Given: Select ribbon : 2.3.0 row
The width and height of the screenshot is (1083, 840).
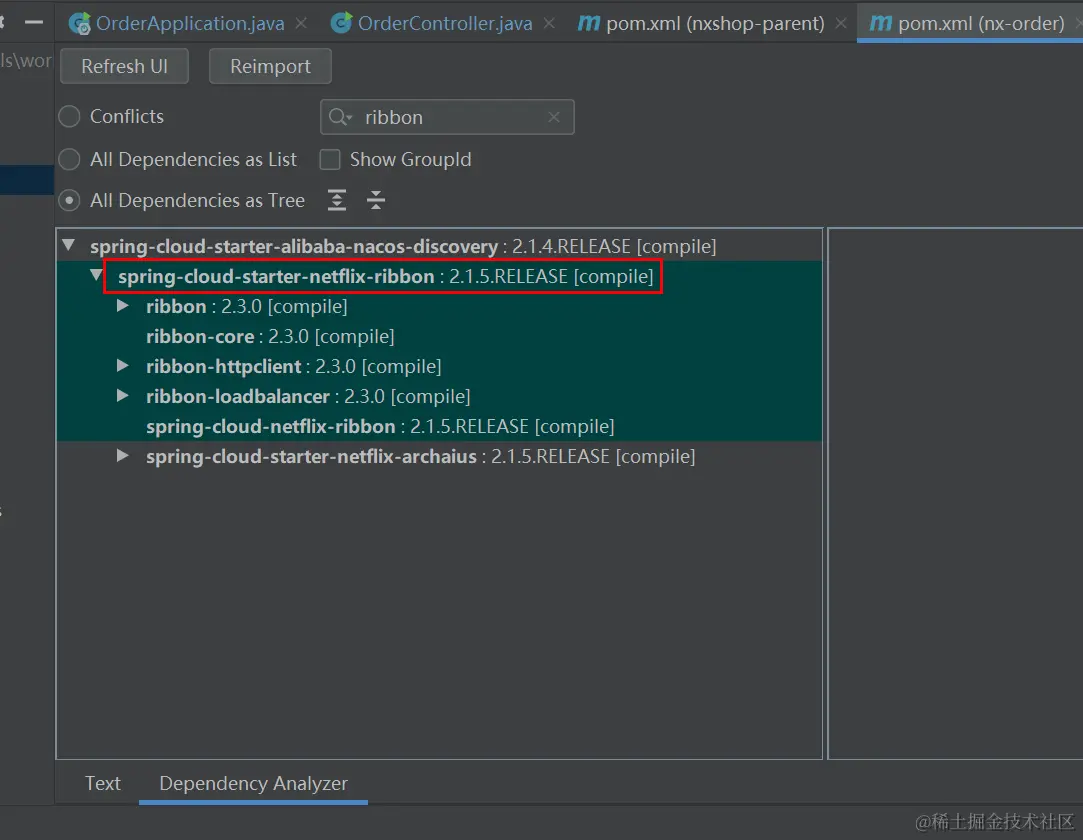Looking at the screenshot, I should coord(439,306).
